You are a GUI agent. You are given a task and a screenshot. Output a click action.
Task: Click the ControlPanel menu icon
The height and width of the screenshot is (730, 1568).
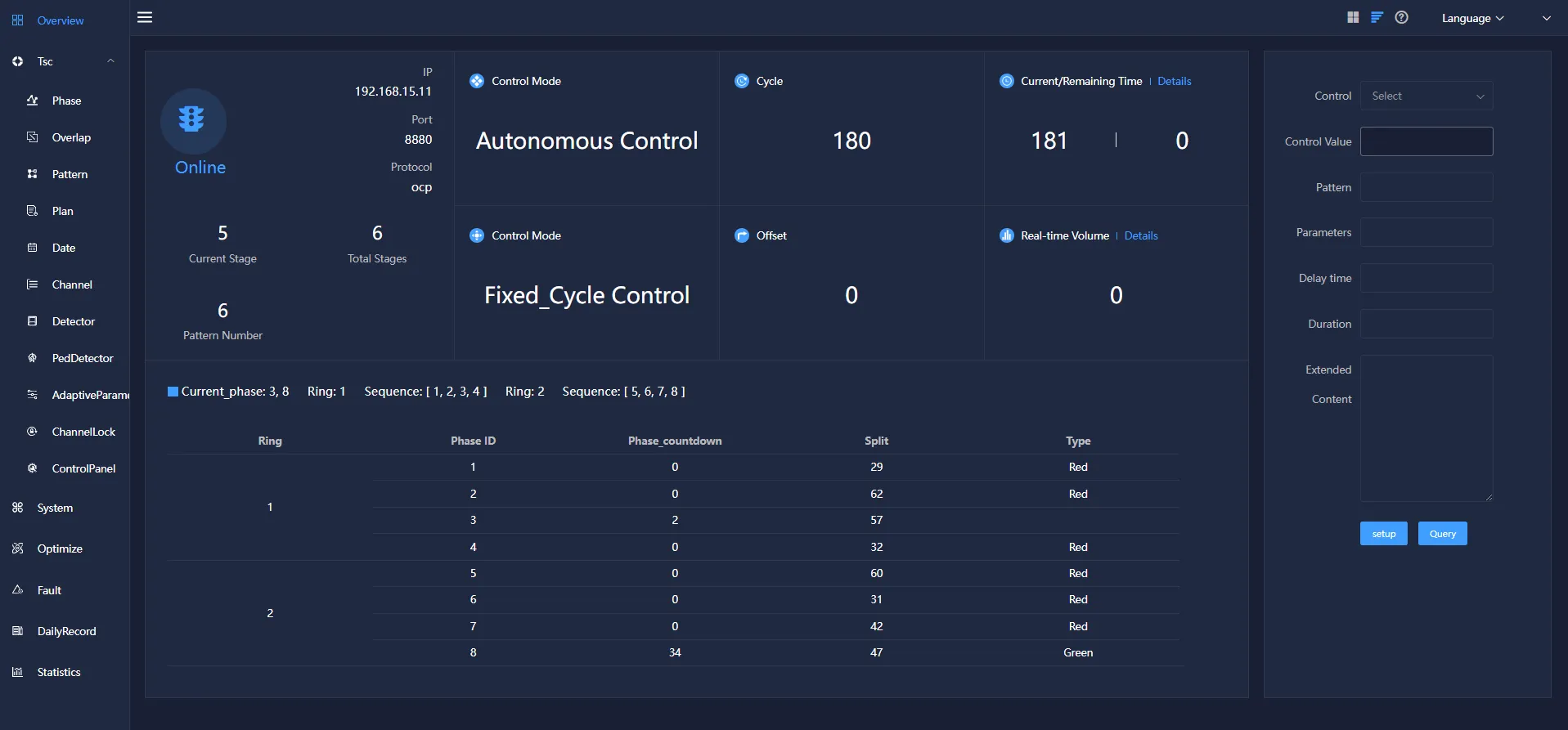[x=33, y=468]
